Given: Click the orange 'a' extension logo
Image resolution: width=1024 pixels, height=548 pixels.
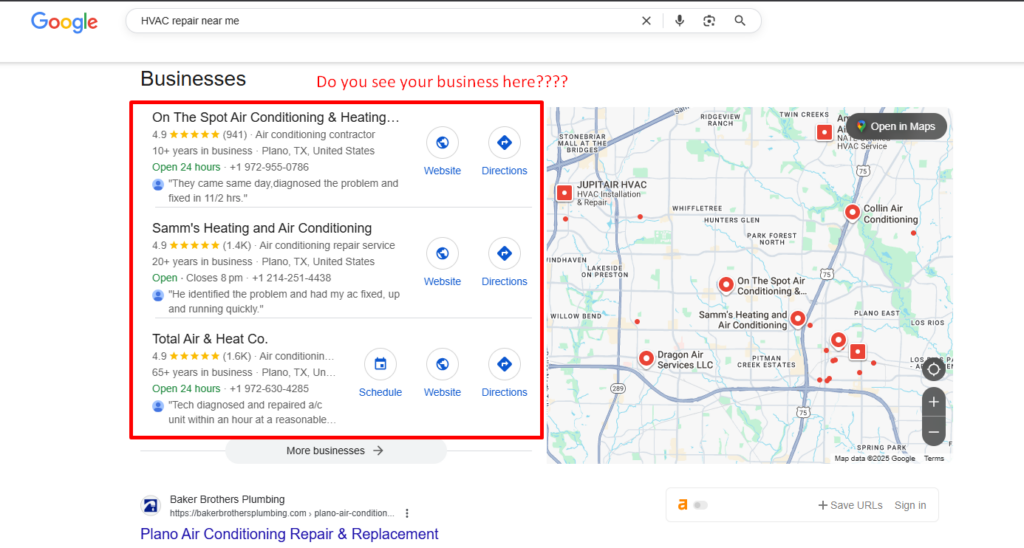Looking at the screenshot, I should click(682, 505).
